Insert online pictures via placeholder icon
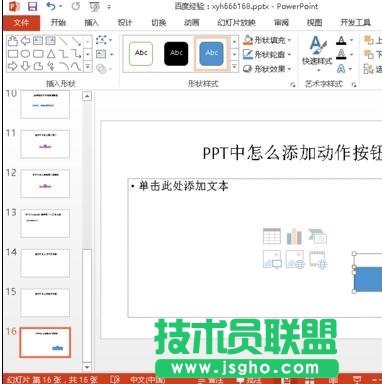382x384 pixels. [295, 259]
